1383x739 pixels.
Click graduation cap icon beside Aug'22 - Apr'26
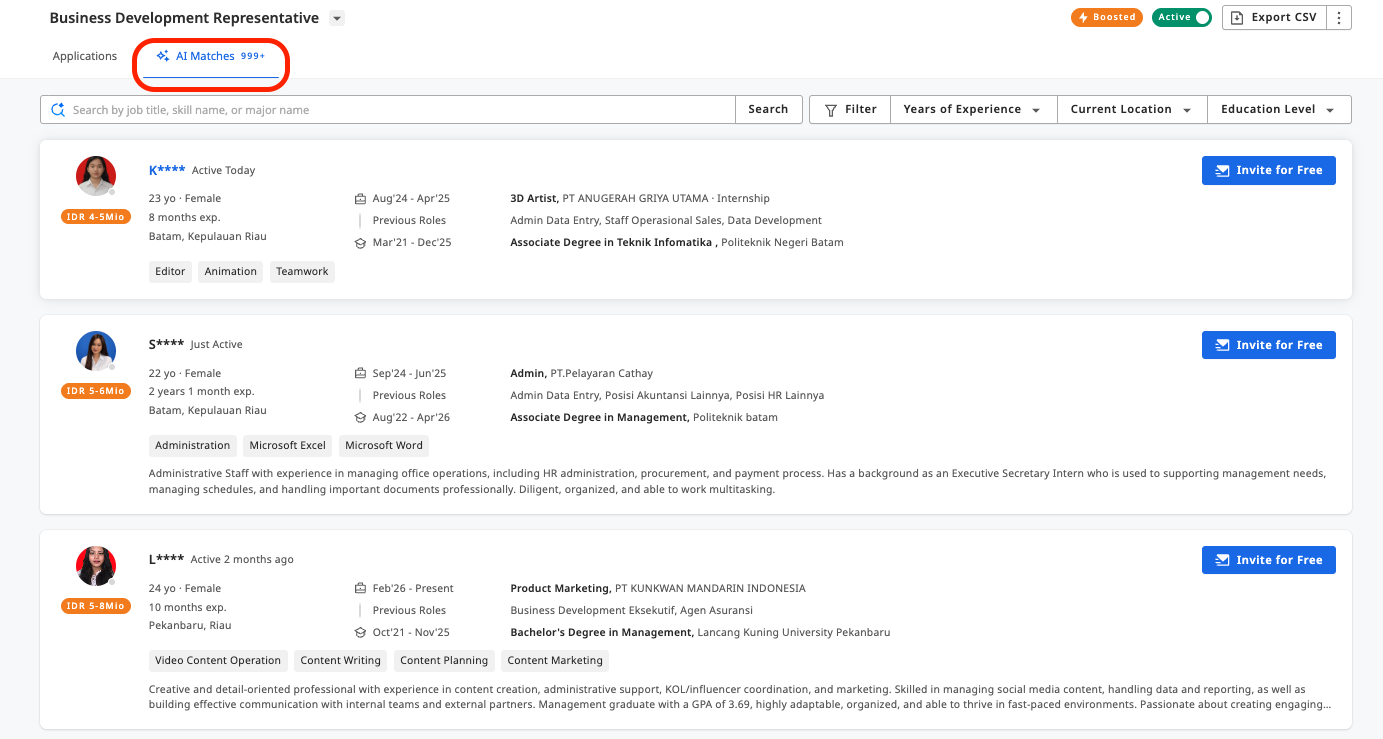pyautogui.click(x=360, y=417)
